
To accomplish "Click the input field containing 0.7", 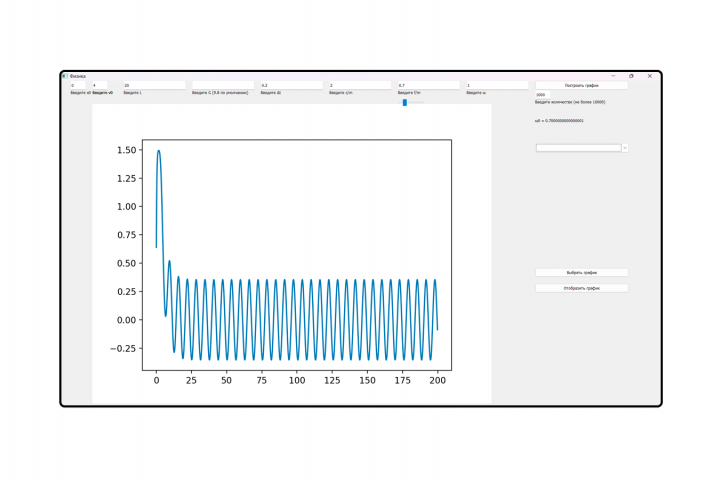I will coord(428,85).
